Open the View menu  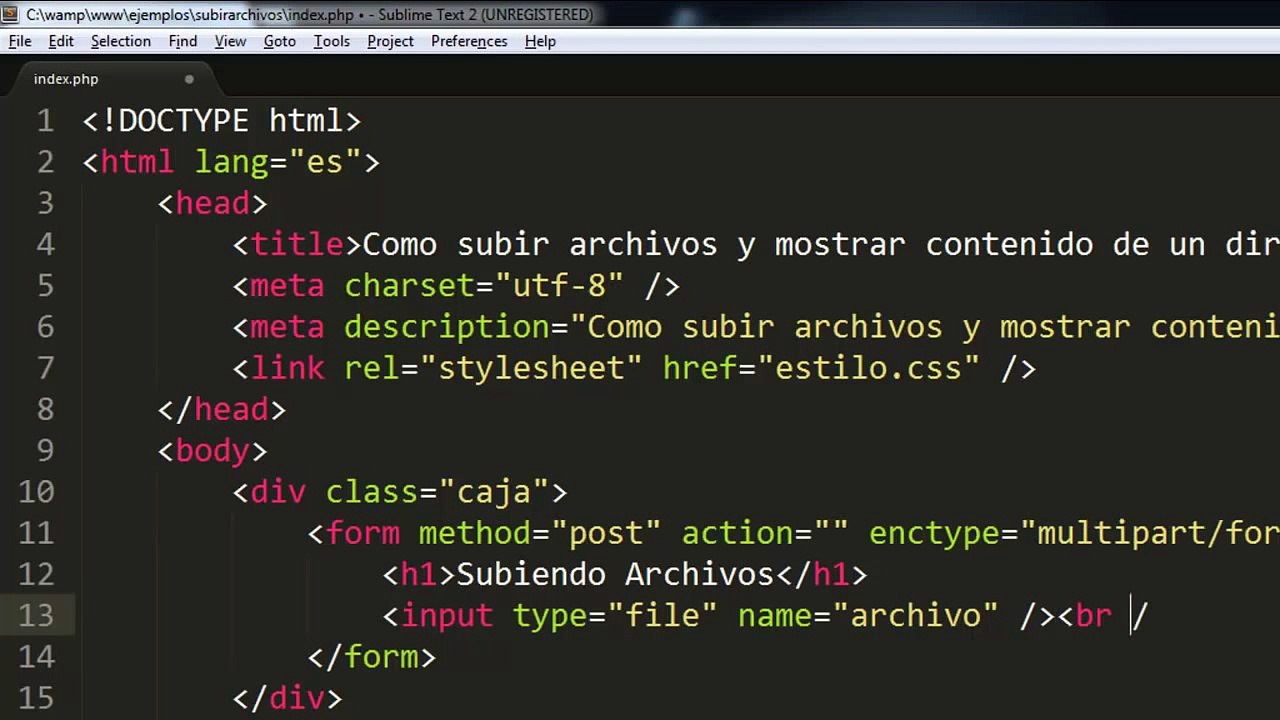click(230, 41)
